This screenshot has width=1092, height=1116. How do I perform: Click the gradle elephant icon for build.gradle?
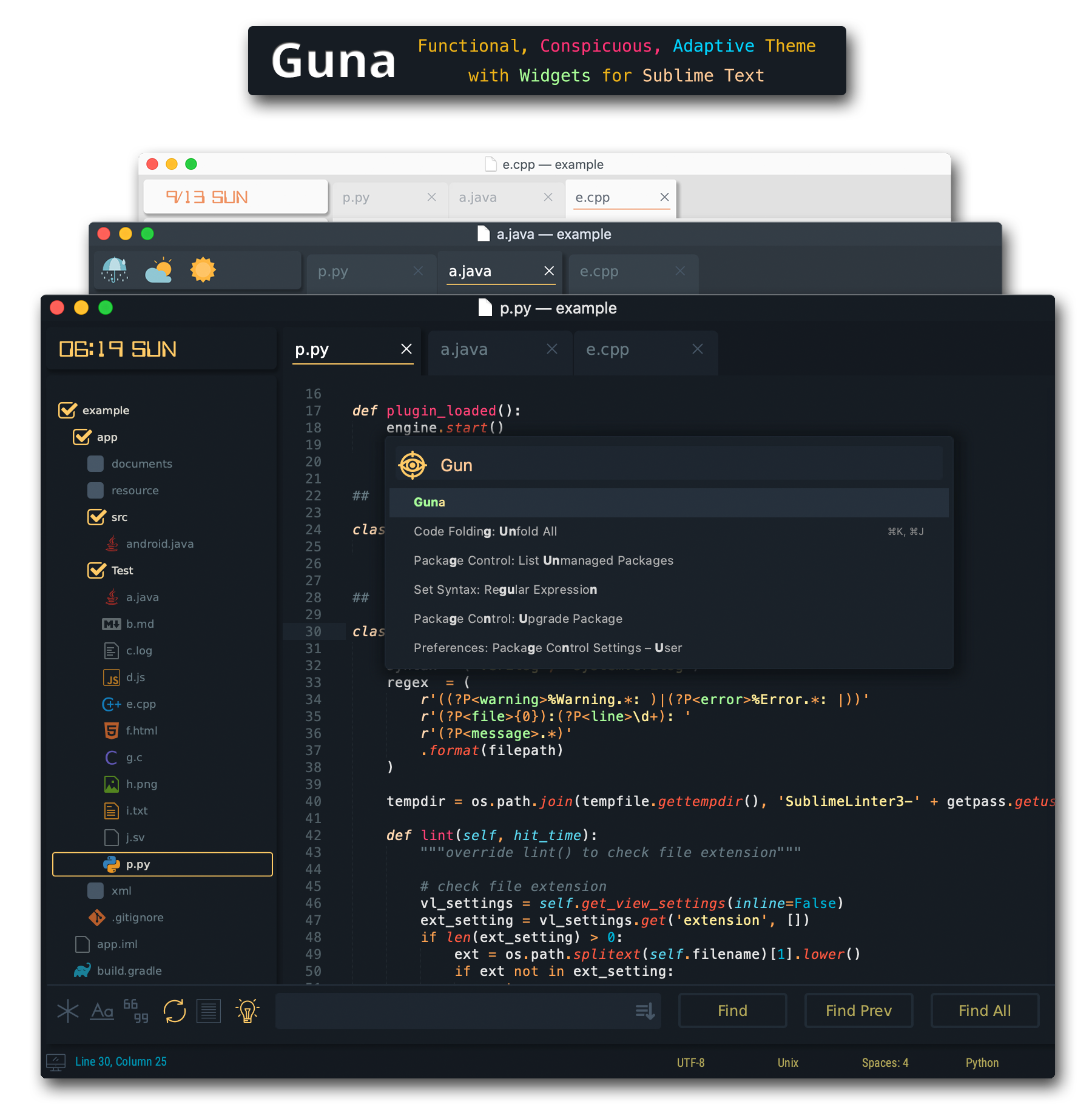(83, 970)
